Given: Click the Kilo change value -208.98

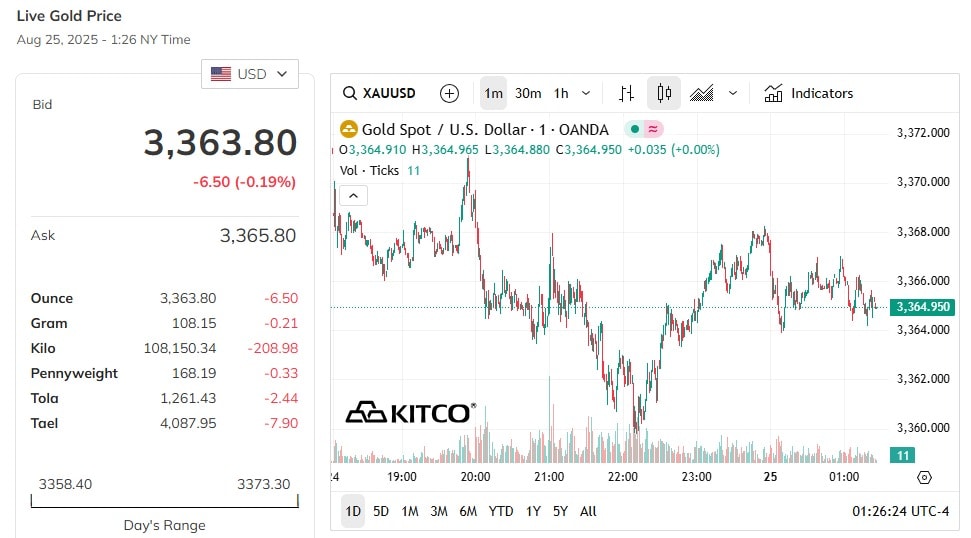Looking at the screenshot, I should pyautogui.click(x=272, y=348).
